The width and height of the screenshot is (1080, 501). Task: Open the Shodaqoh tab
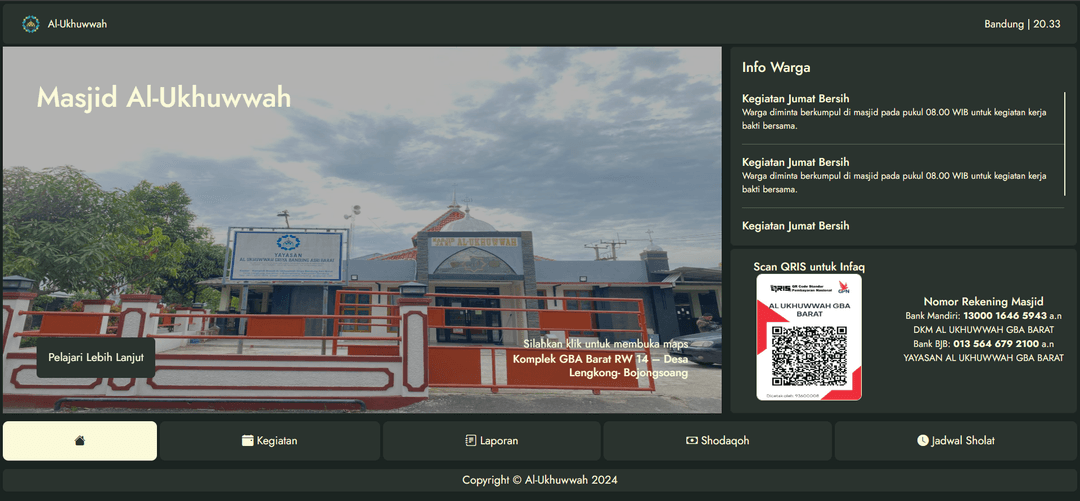pyautogui.click(x=717, y=441)
